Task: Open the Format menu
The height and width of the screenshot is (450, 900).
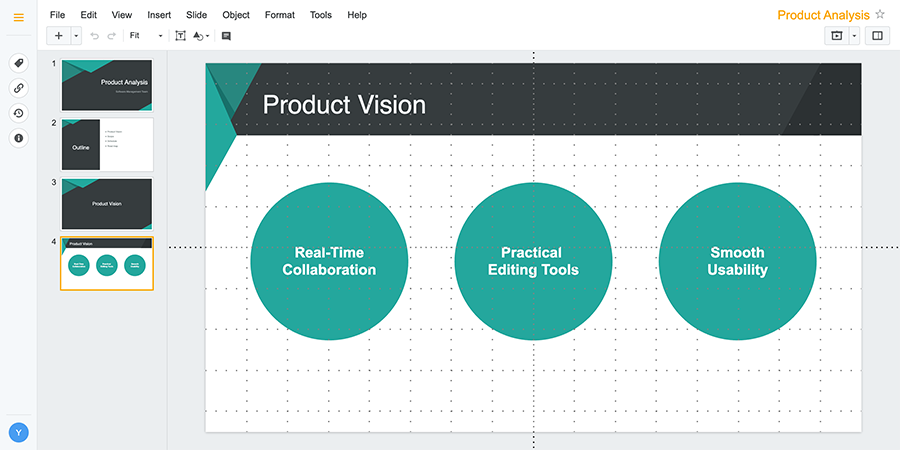Action: coord(280,15)
